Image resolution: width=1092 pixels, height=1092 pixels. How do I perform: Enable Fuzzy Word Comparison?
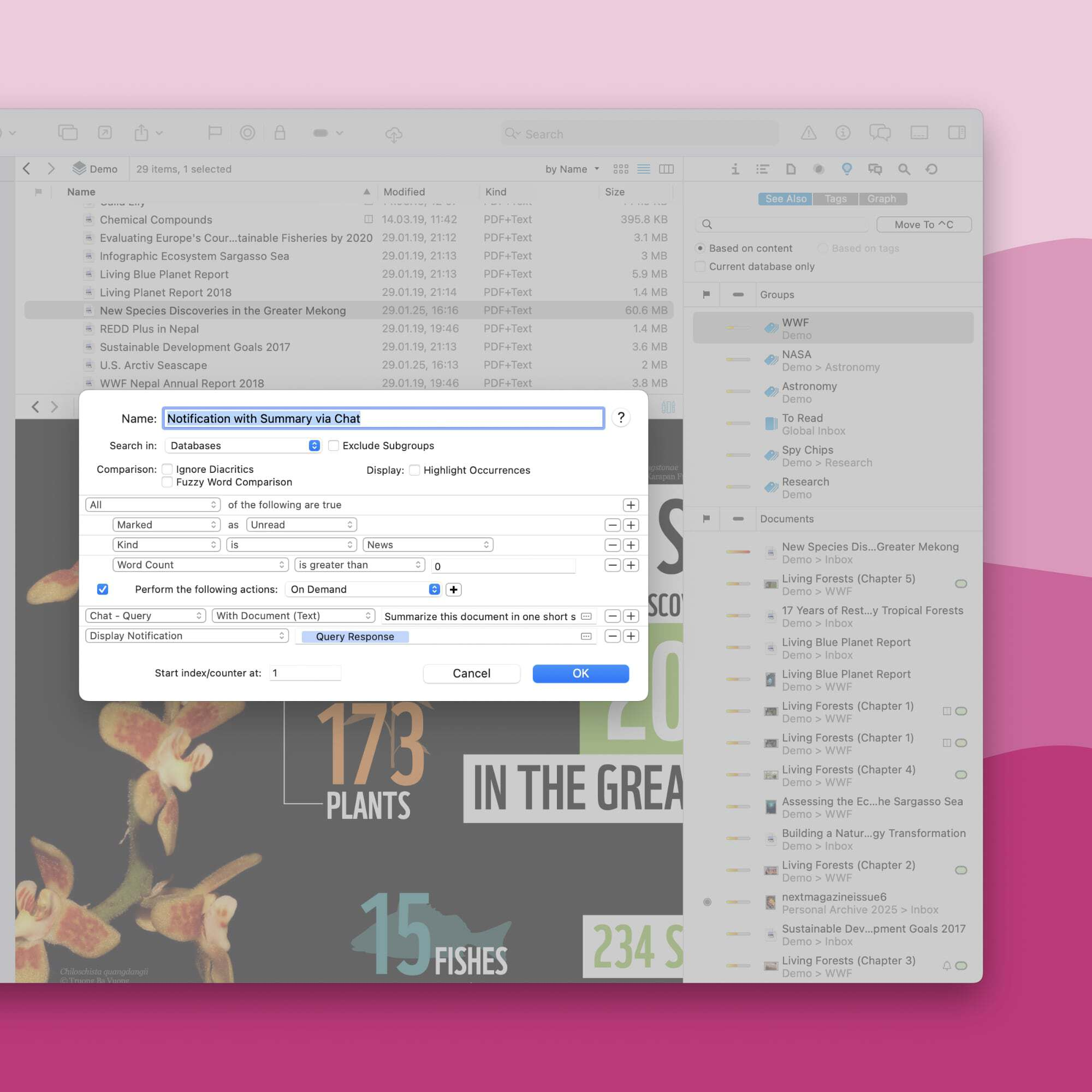[167, 482]
